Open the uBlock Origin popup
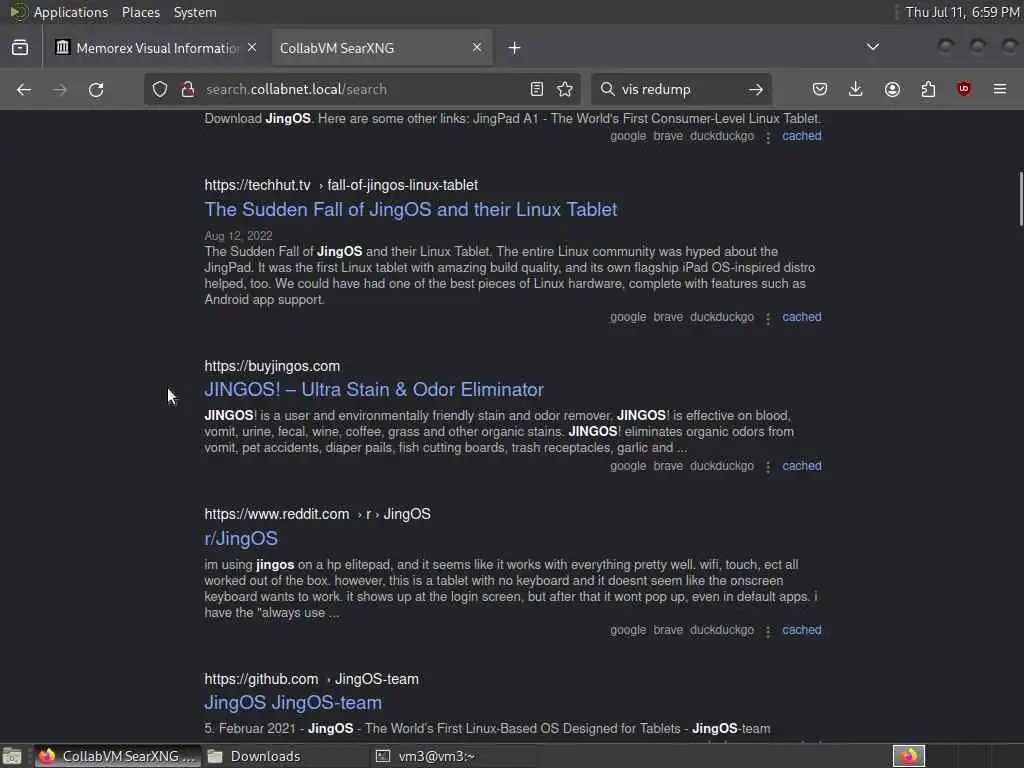The width and height of the screenshot is (1024, 768). pyautogui.click(x=964, y=89)
